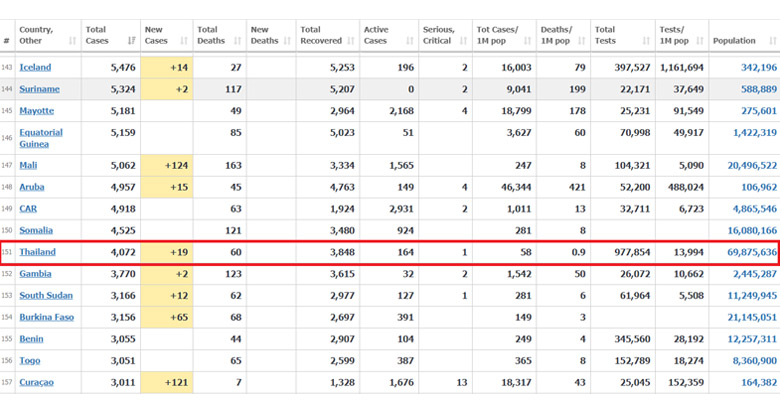Open Thailand's population figure 69,875,636
The height and width of the screenshot is (405, 780).
pyautogui.click(x=744, y=253)
